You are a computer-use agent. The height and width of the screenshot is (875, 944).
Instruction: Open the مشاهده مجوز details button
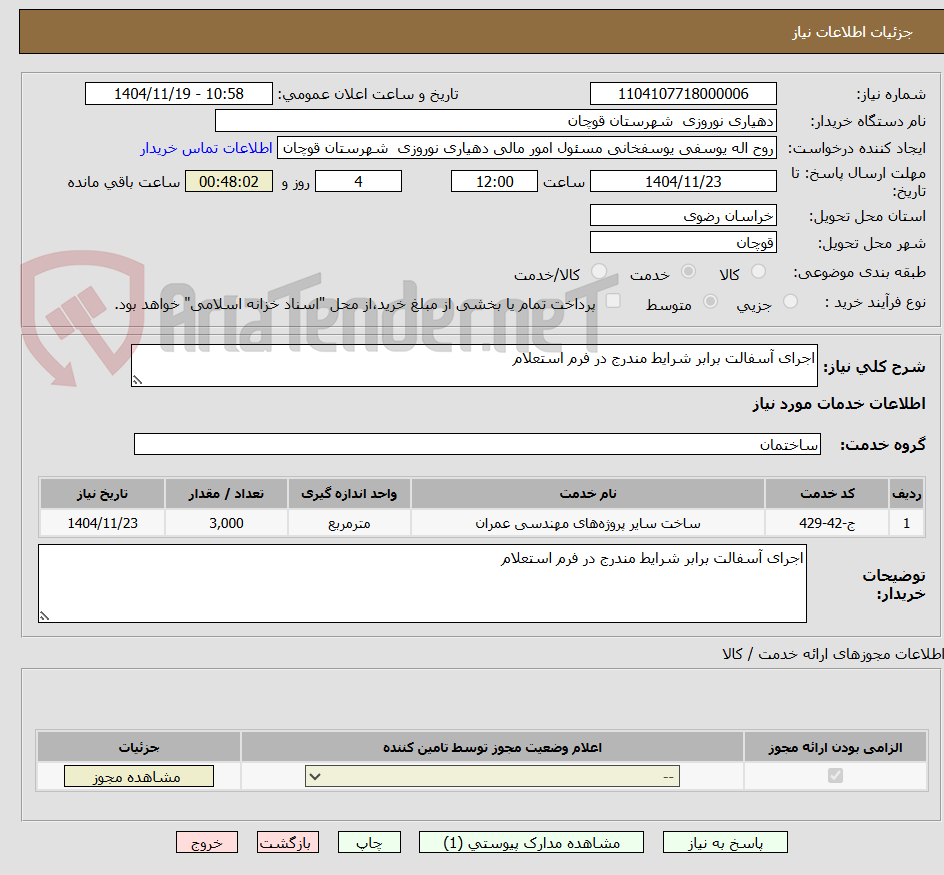click(x=138, y=776)
